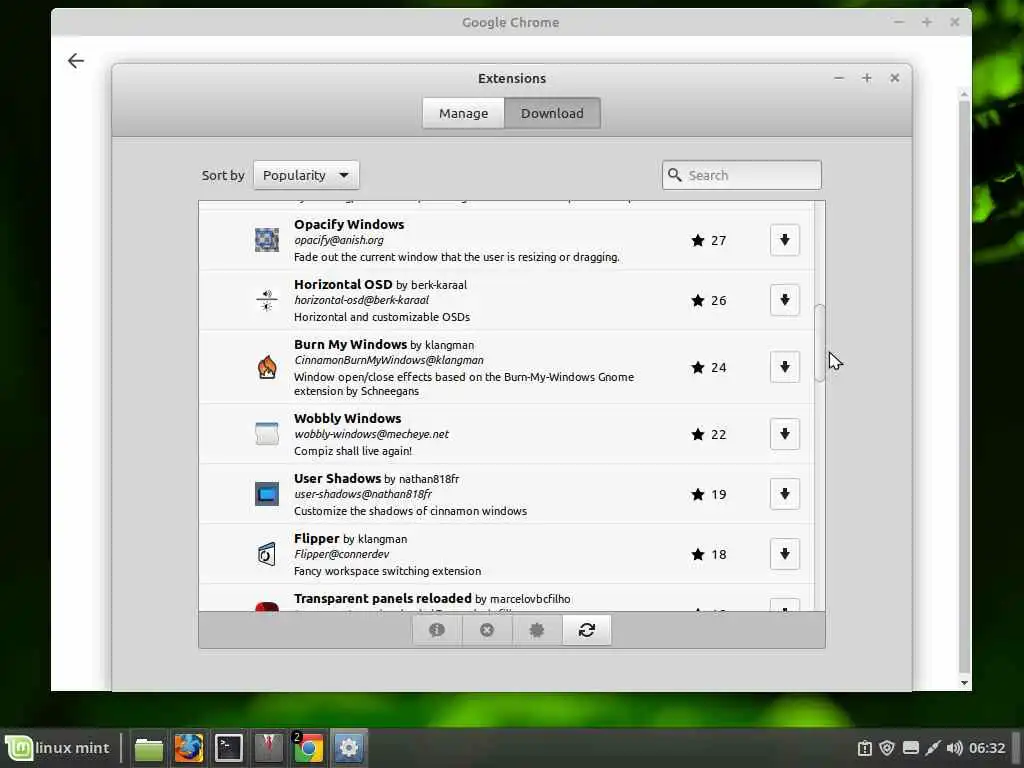This screenshot has width=1024, height=768.
Task: Click the red tie app in taskbar
Action: (x=268, y=748)
